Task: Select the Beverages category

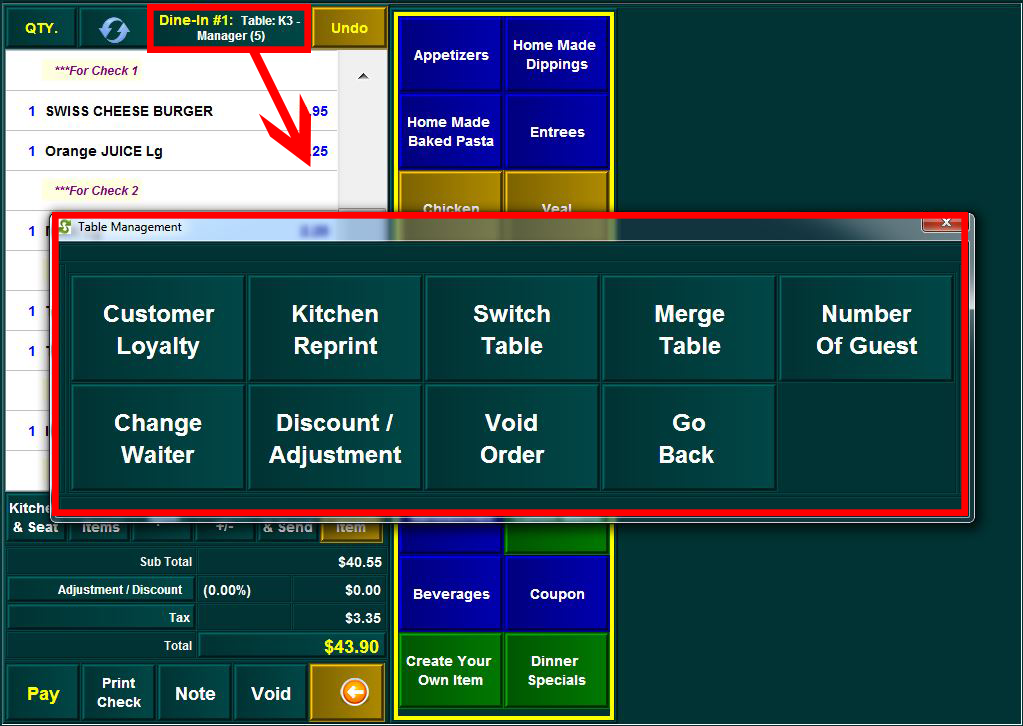Action: click(451, 594)
